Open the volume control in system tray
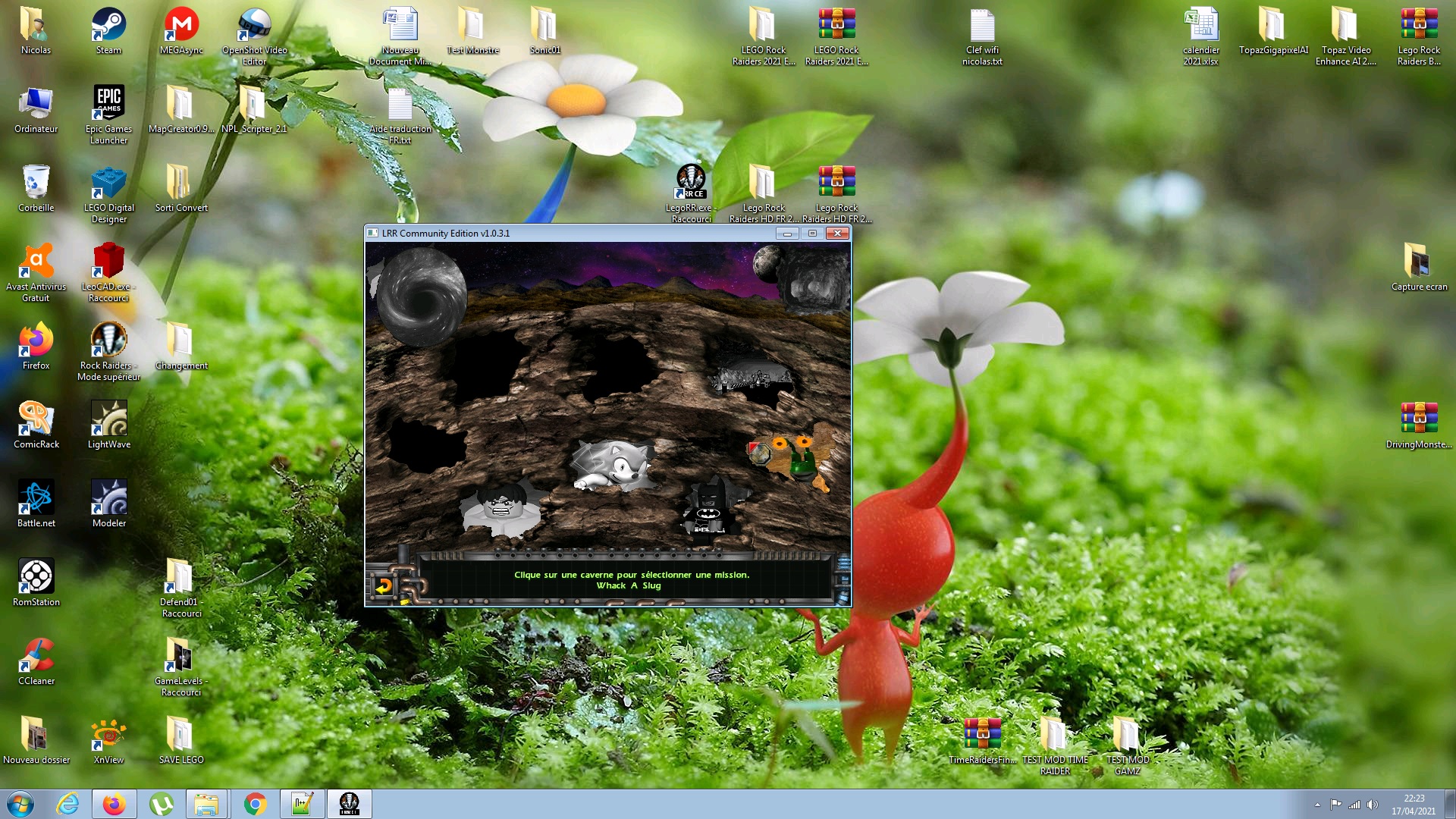The width and height of the screenshot is (1456, 819). click(x=1372, y=805)
